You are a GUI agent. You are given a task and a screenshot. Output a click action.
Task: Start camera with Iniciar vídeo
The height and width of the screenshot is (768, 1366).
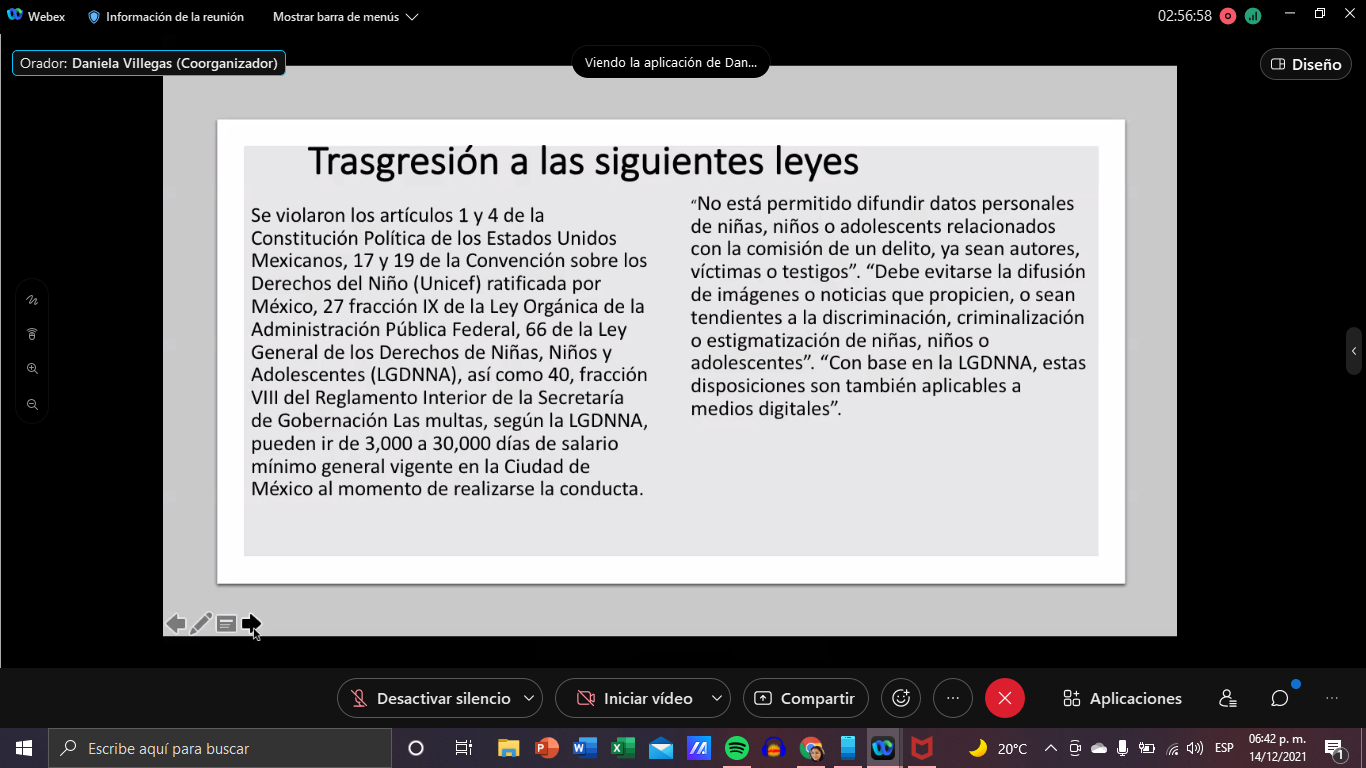635,698
